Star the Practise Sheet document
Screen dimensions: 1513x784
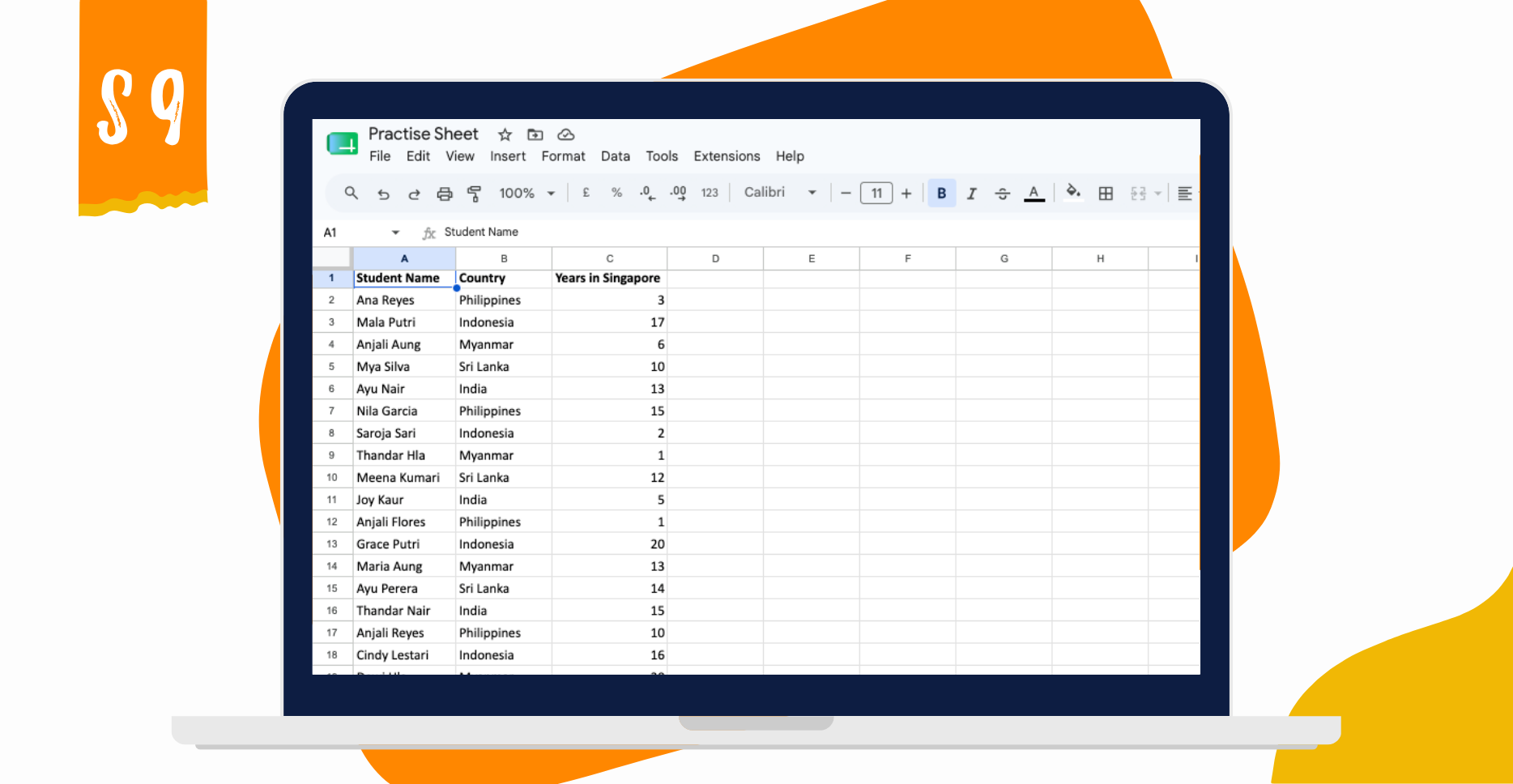tap(505, 134)
